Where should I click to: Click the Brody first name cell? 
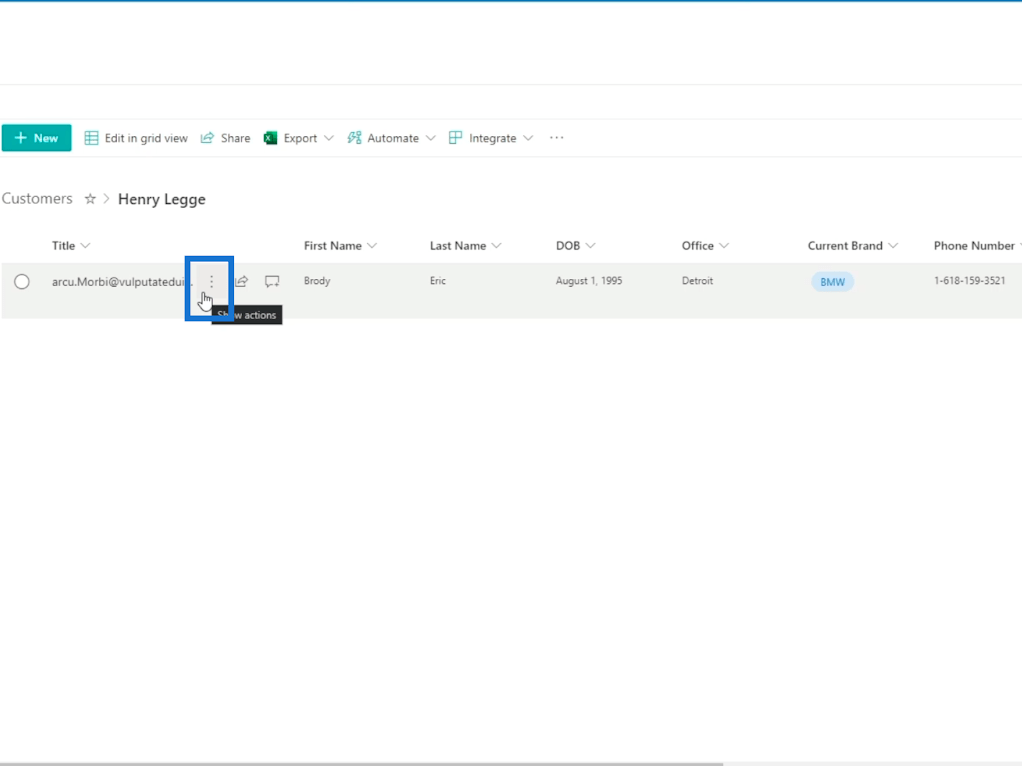click(x=317, y=281)
